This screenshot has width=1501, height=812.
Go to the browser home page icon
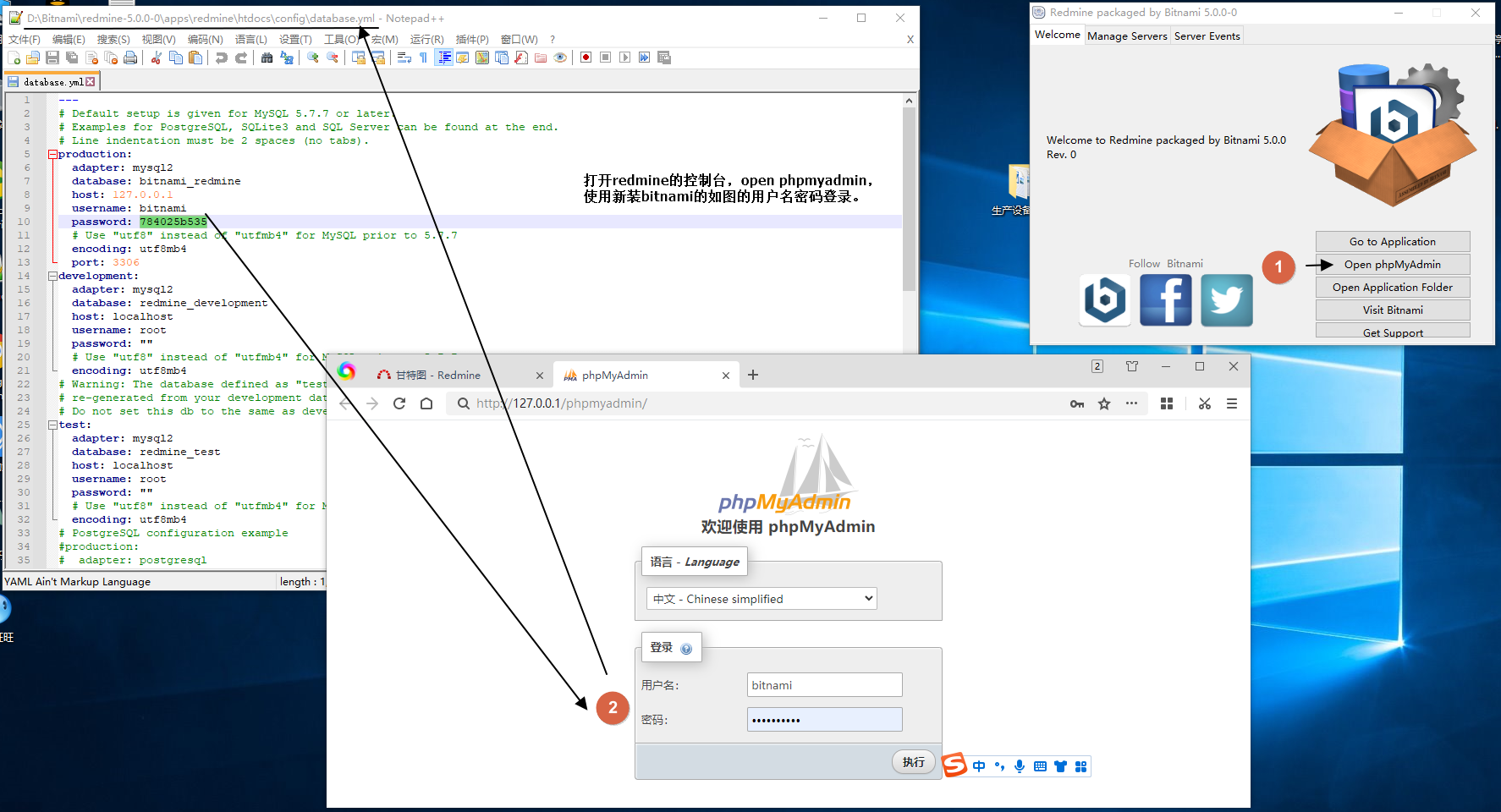426,403
